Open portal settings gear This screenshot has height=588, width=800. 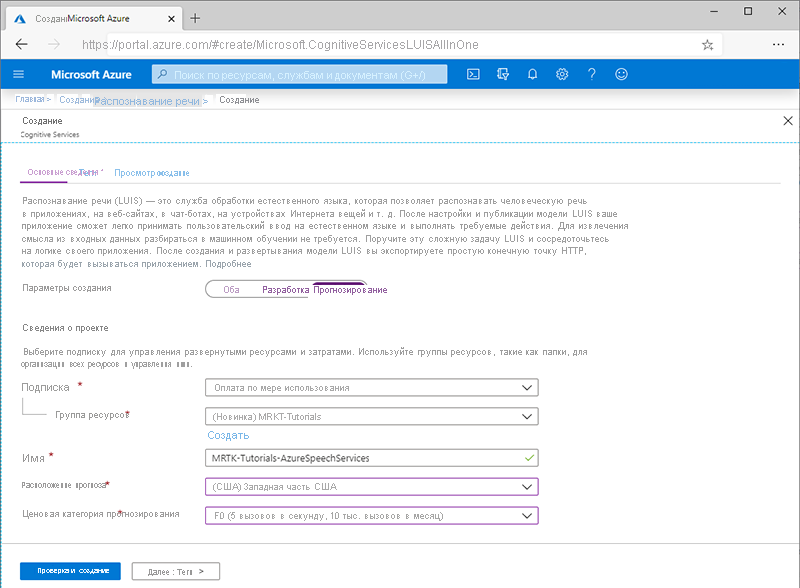click(x=562, y=75)
